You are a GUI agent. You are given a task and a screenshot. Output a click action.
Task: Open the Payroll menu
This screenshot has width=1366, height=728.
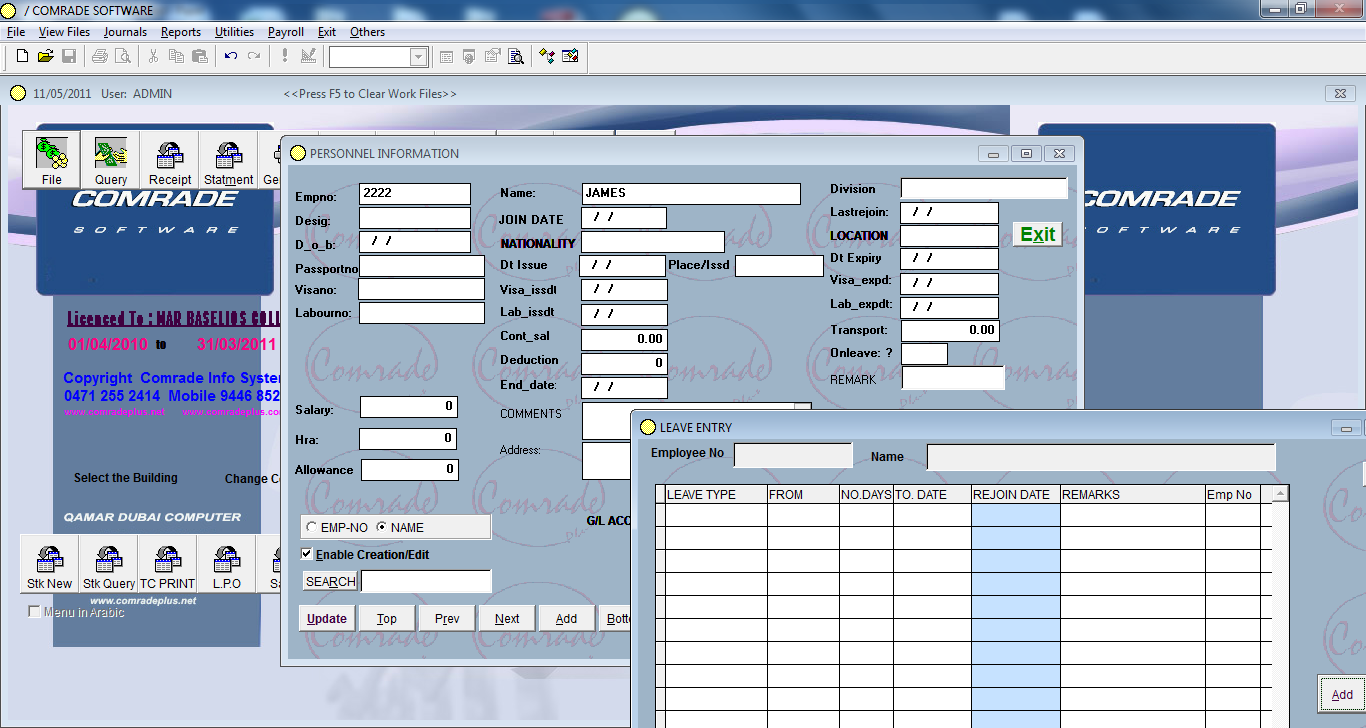pos(285,31)
